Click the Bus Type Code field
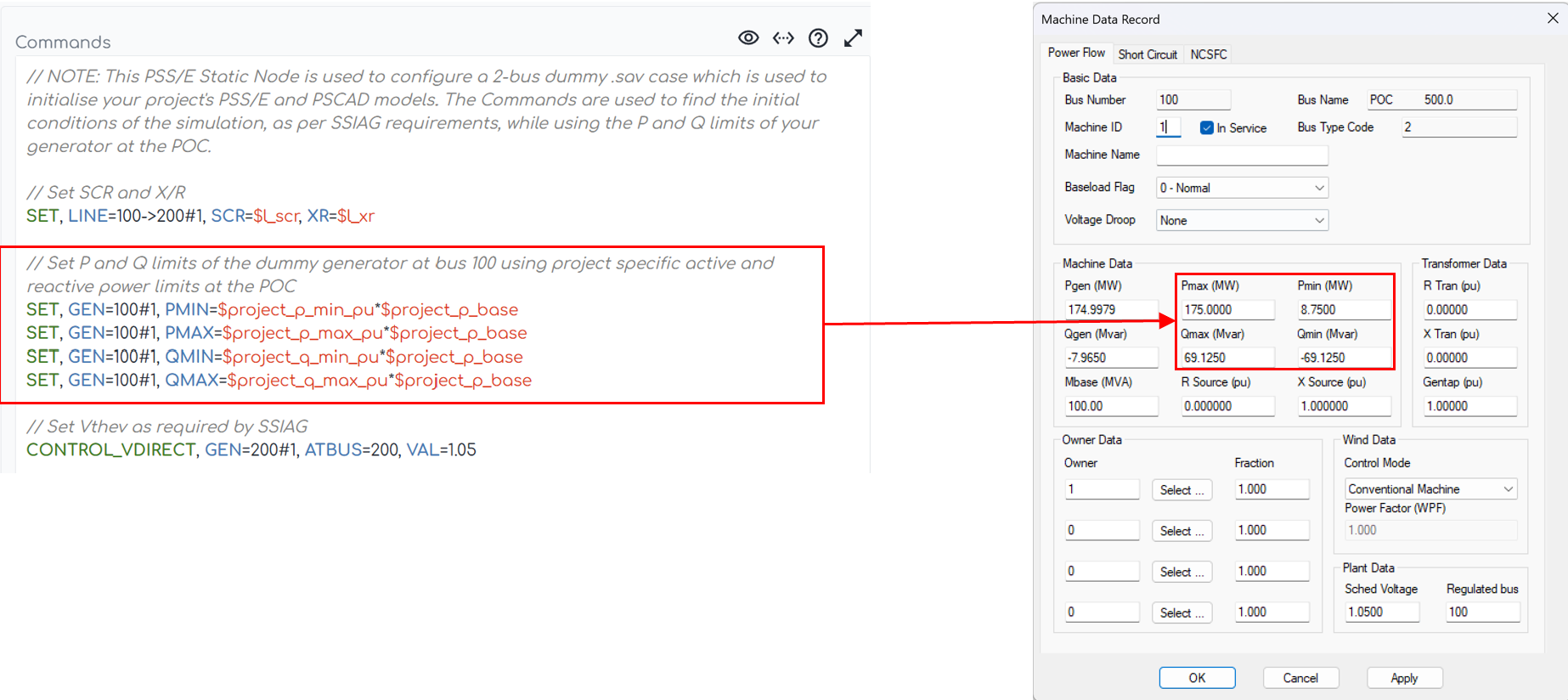This screenshot has height=700, width=1568. (x=1458, y=127)
